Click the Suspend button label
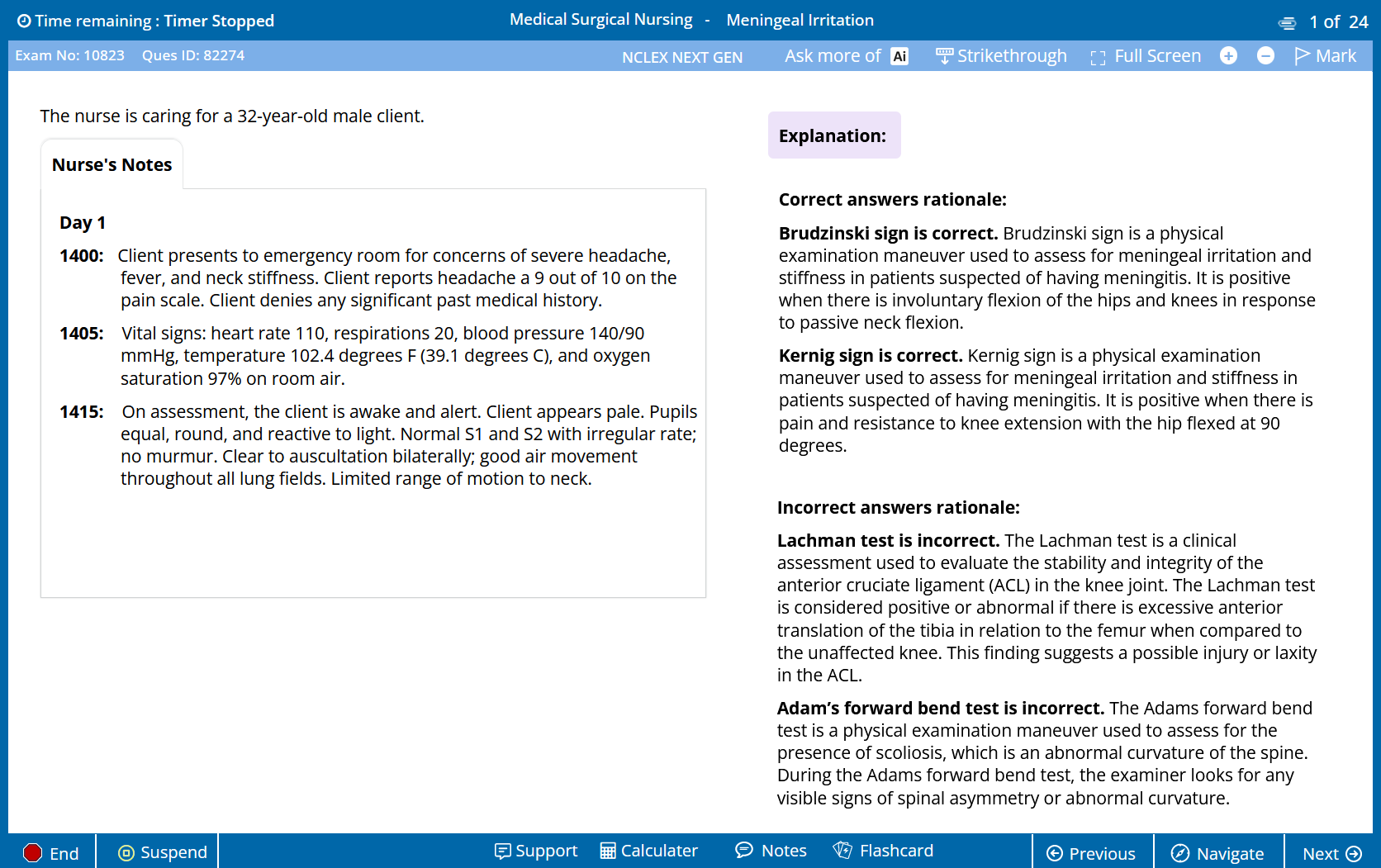1381x868 pixels. (173, 852)
